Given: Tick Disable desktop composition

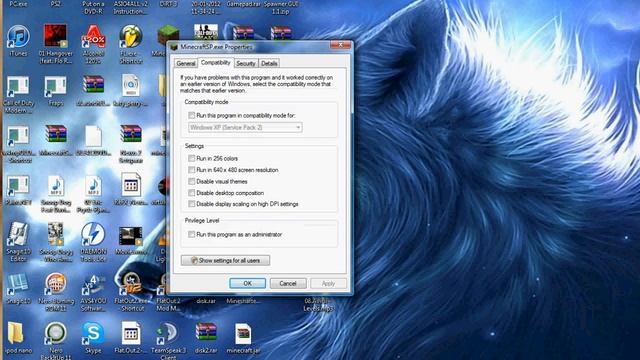Looking at the screenshot, I should click(191, 193).
